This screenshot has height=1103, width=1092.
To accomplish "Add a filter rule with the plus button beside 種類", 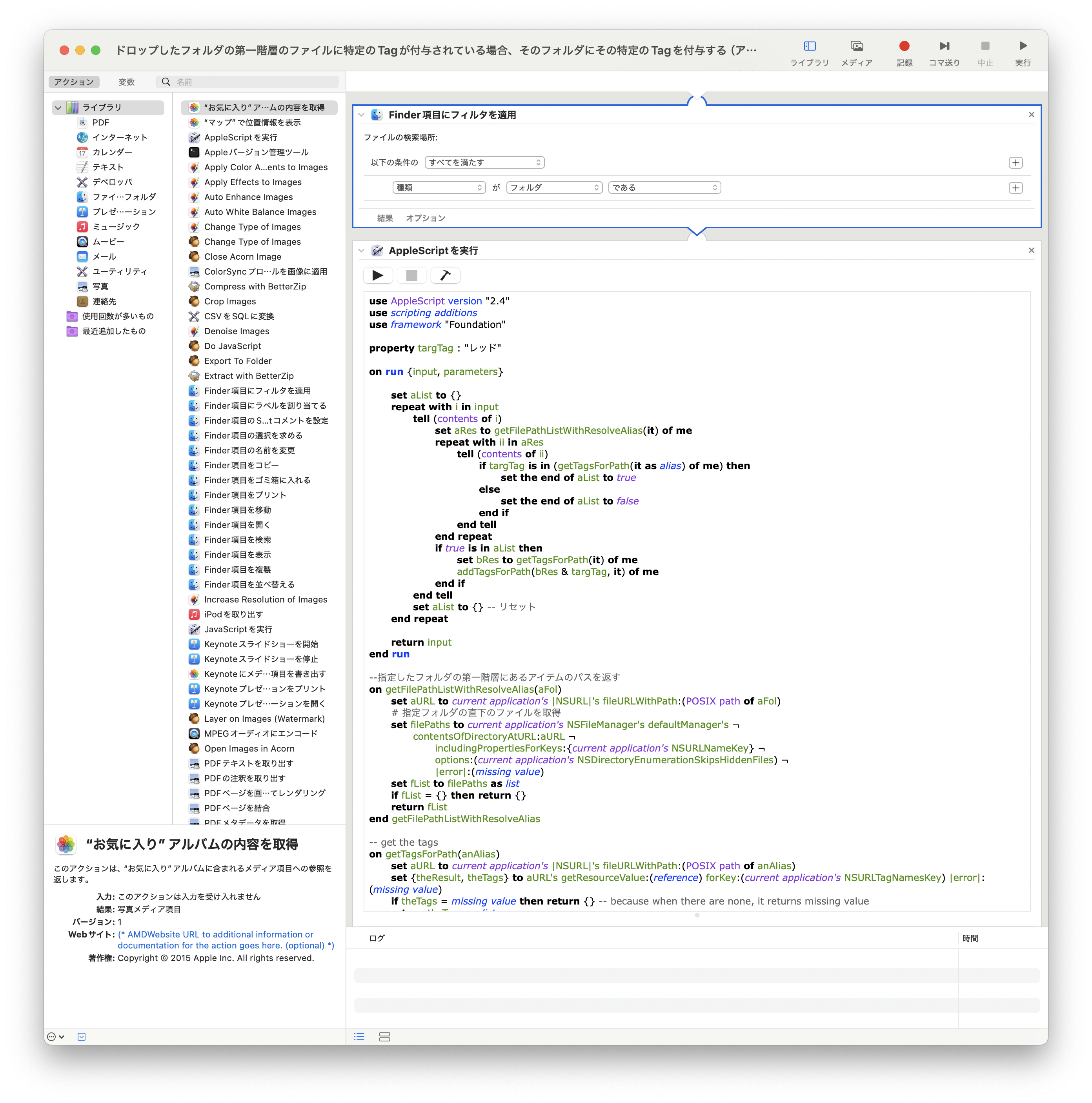I will point(1015,188).
